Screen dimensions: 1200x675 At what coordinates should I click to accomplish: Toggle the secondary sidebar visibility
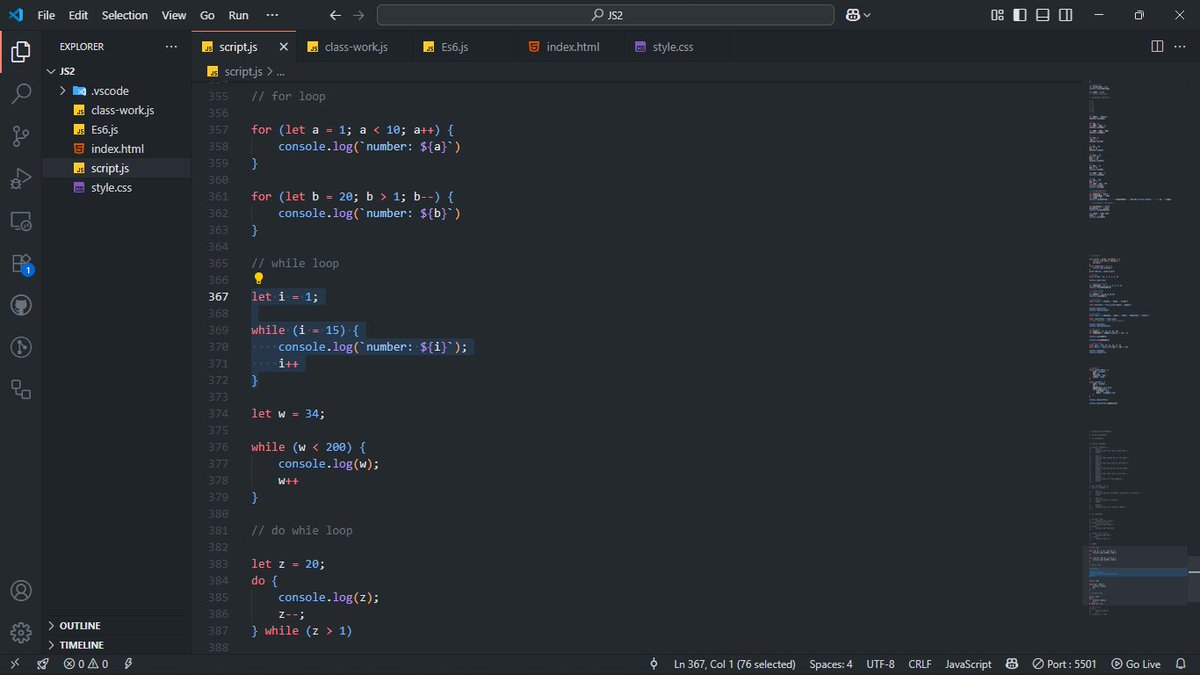pos(1065,14)
